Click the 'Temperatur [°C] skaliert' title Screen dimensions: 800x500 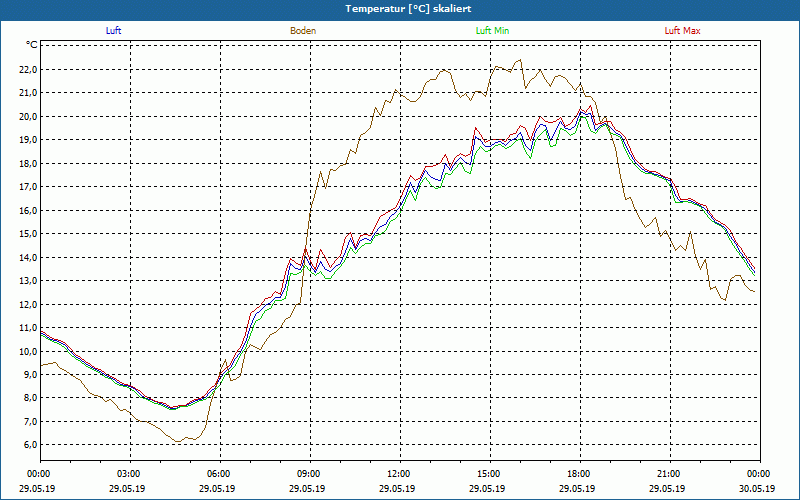(408, 9)
